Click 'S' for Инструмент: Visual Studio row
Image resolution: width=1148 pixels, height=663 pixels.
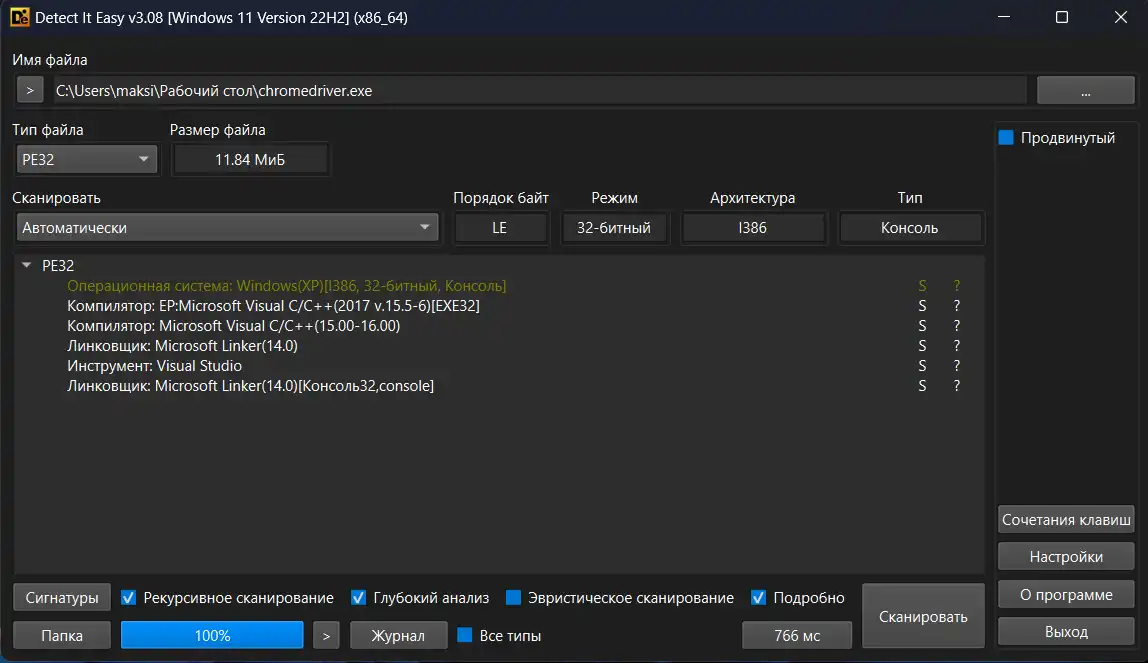tap(922, 366)
